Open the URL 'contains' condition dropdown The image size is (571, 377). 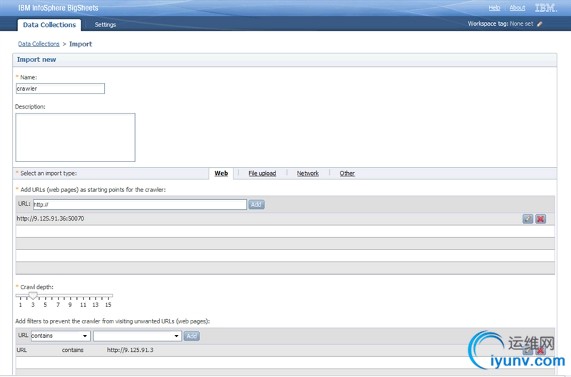(60, 336)
